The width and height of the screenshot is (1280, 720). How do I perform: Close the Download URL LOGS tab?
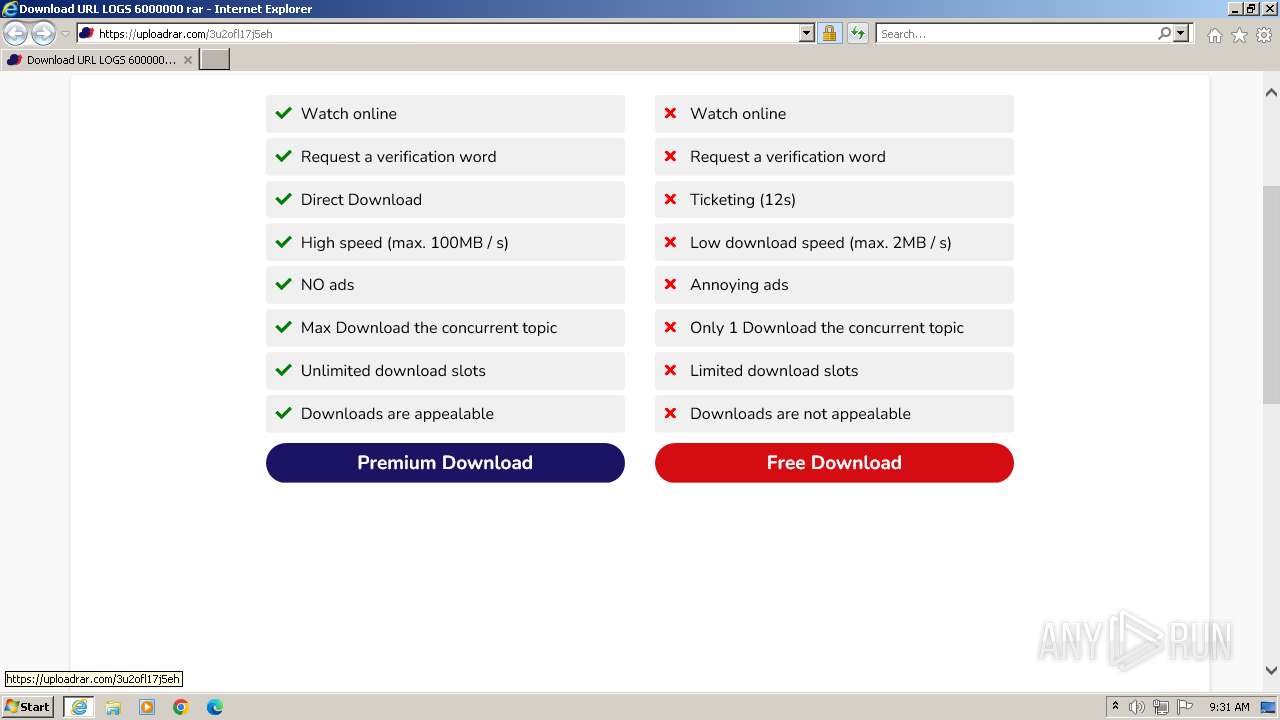pos(188,60)
